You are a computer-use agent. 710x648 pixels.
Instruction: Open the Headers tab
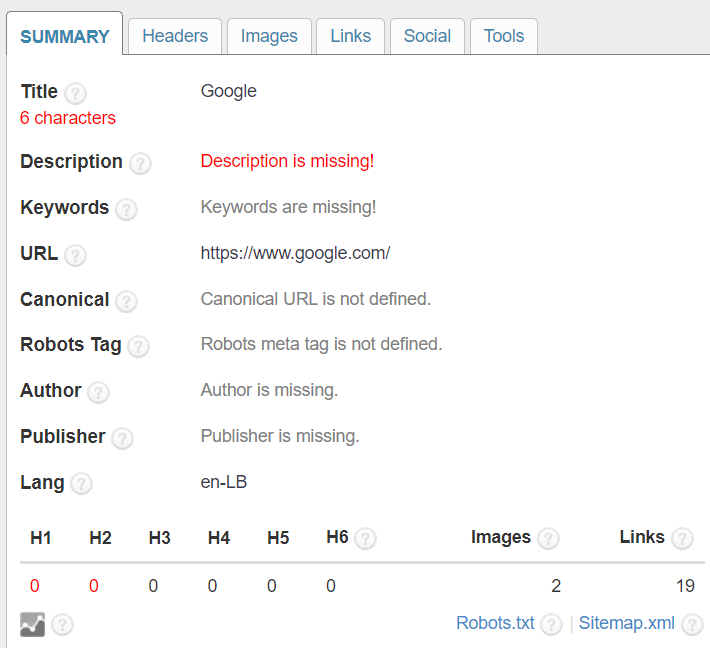coord(175,36)
